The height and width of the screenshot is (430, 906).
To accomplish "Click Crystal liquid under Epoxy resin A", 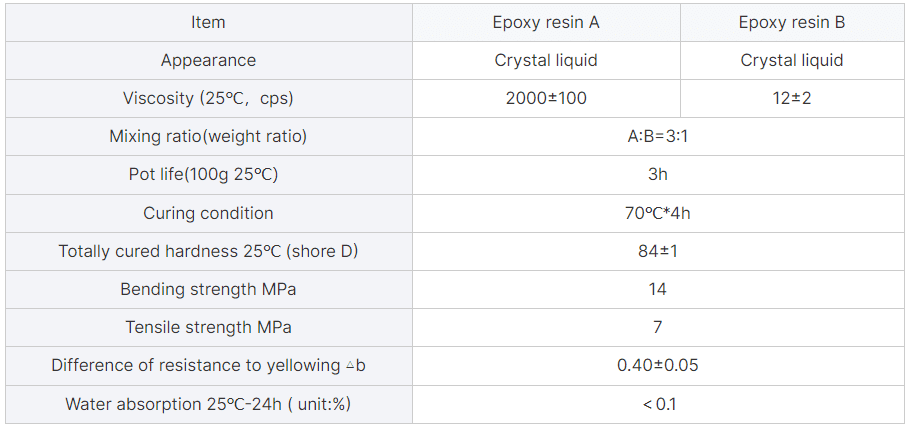I will [546, 61].
